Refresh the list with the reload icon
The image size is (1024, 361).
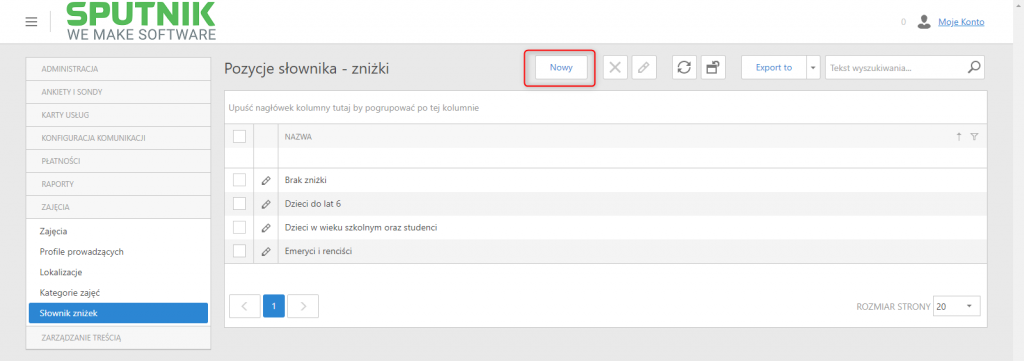(684, 67)
